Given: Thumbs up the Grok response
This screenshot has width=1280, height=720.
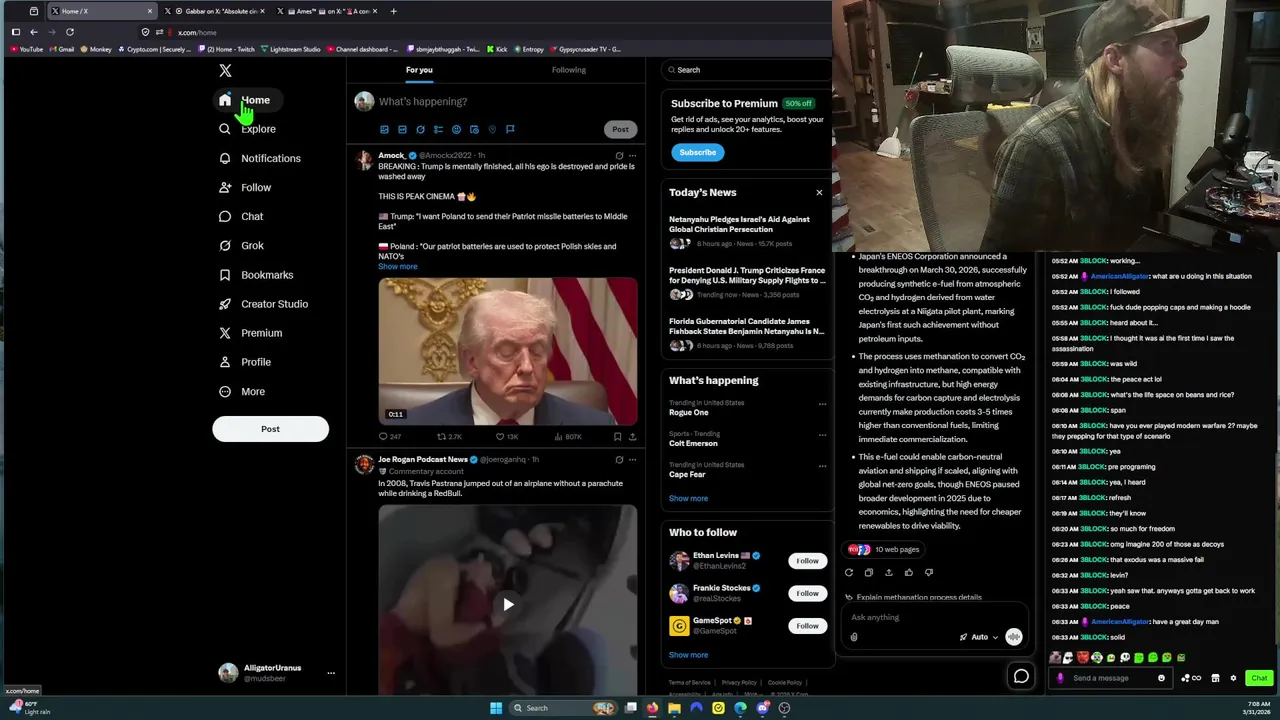Looking at the screenshot, I should [x=909, y=572].
